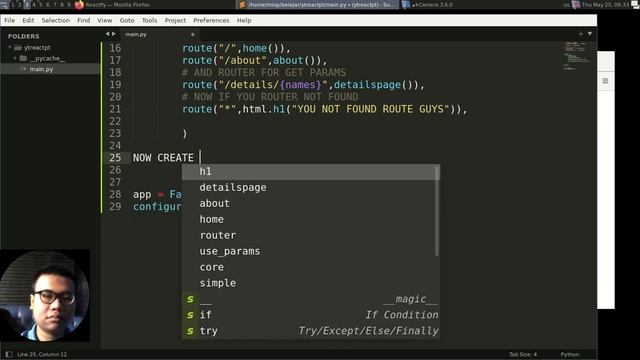Choose the __magic__ snippet suggestion
The width and height of the screenshot is (640, 360).
(x=311, y=299)
